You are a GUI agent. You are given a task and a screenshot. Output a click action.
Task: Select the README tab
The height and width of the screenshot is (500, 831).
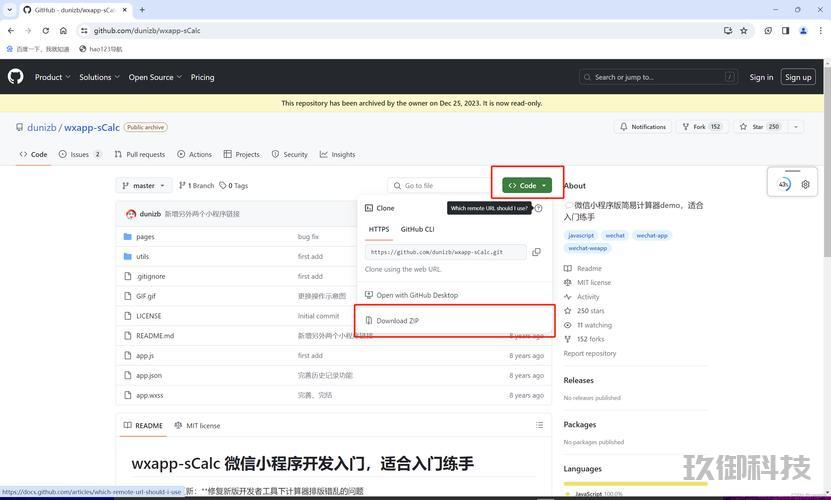[143, 425]
